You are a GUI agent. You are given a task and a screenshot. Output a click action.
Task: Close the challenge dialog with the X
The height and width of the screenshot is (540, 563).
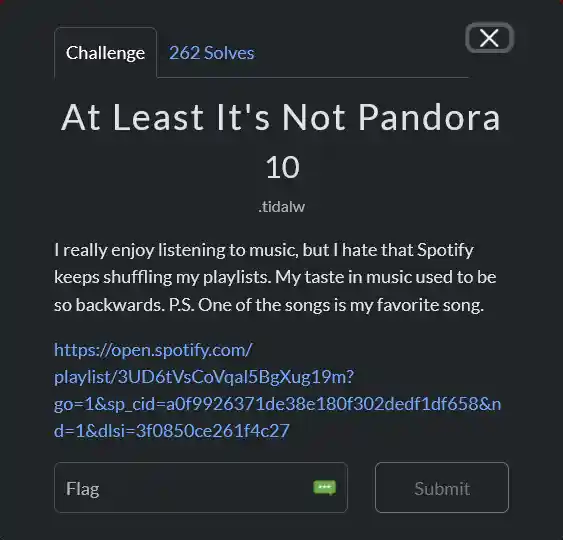point(489,38)
